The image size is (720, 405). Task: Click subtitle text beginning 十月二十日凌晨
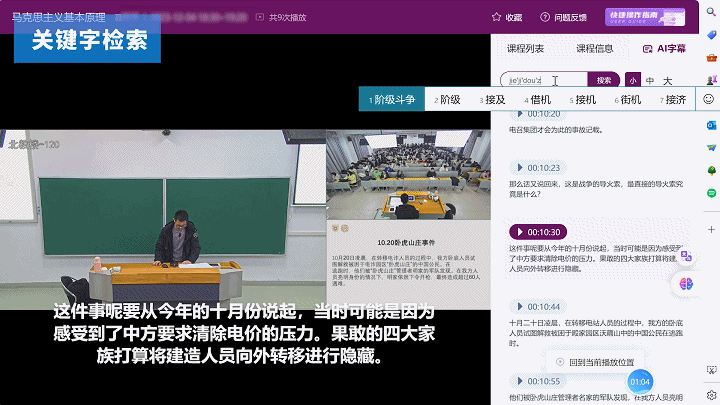click(x=596, y=333)
